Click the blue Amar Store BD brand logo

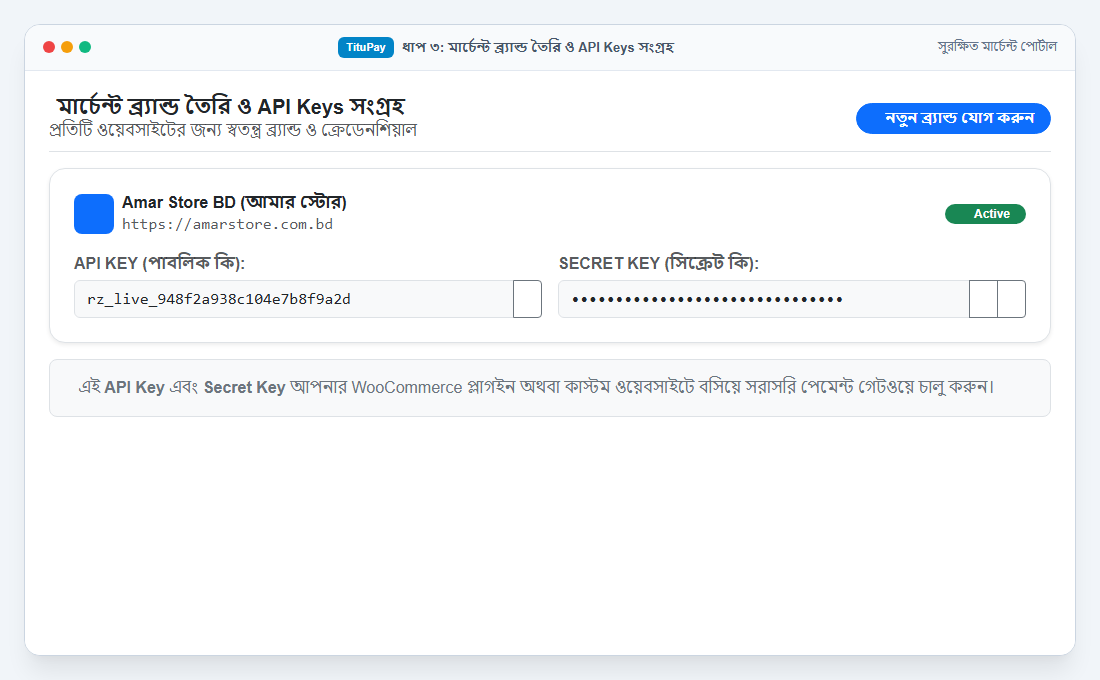[x=94, y=214]
